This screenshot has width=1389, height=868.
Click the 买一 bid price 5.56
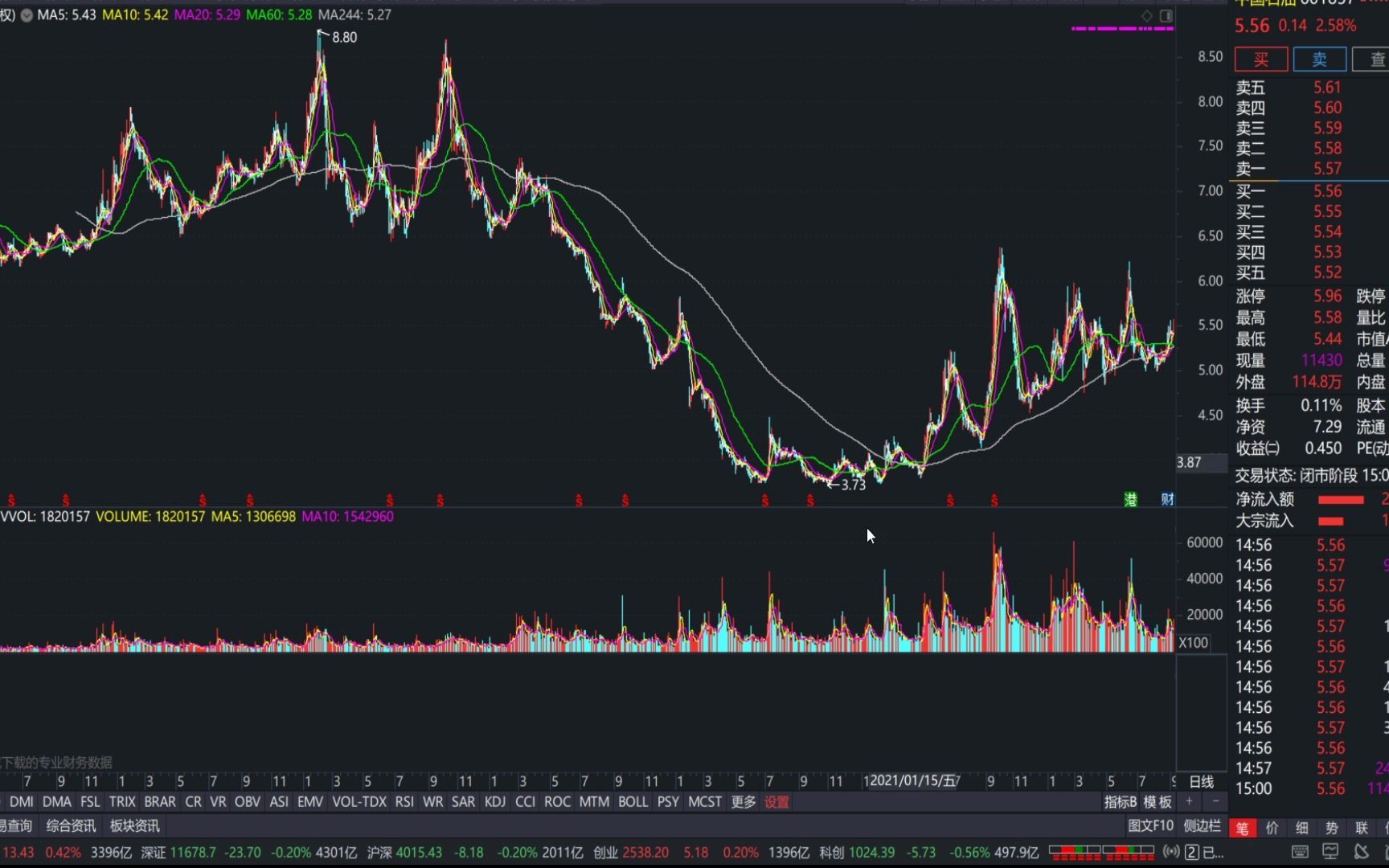(1328, 191)
